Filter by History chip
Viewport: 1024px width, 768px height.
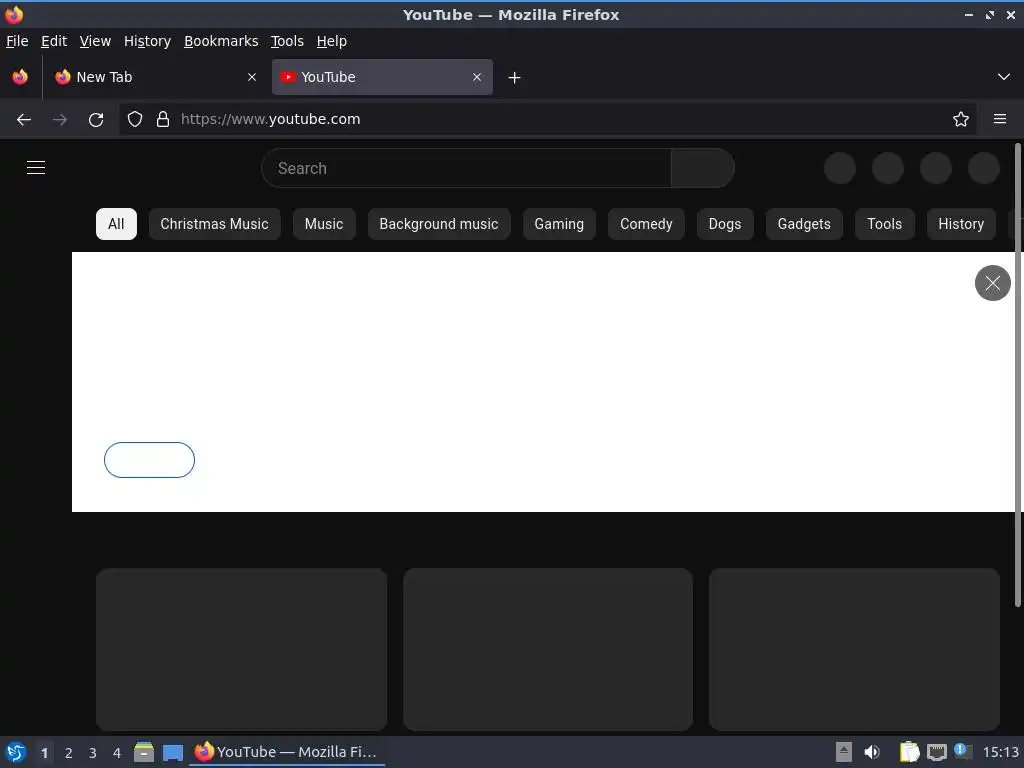coord(961,224)
